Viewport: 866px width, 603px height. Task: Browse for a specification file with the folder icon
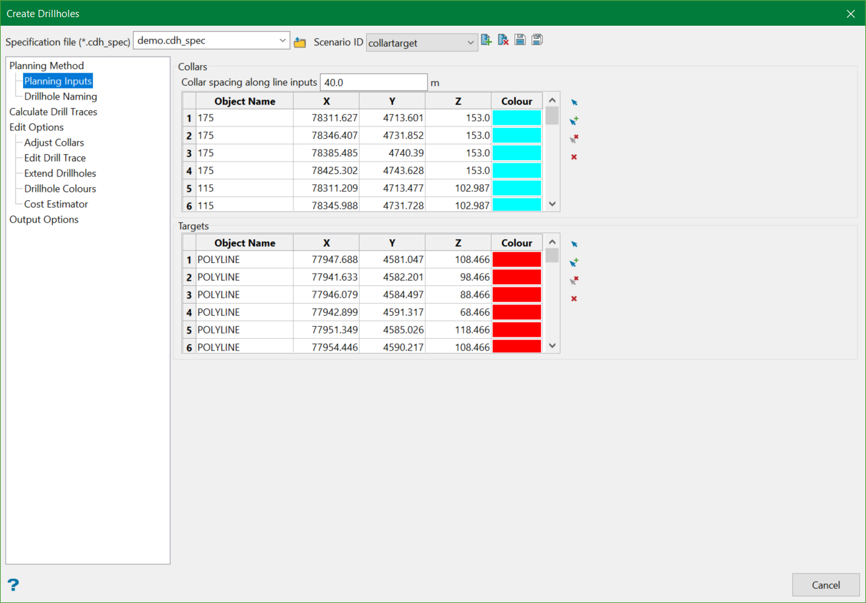pyautogui.click(x=300, y=42)
